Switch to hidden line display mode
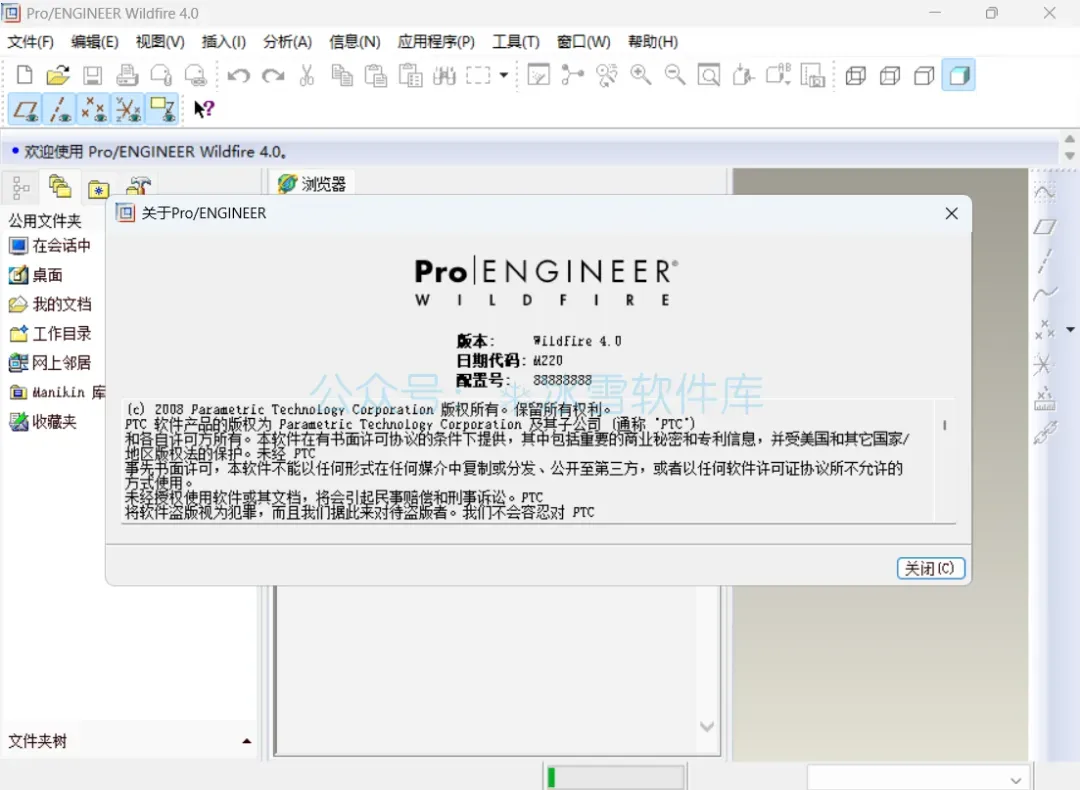1080x790 pixels. click(890, 76)
